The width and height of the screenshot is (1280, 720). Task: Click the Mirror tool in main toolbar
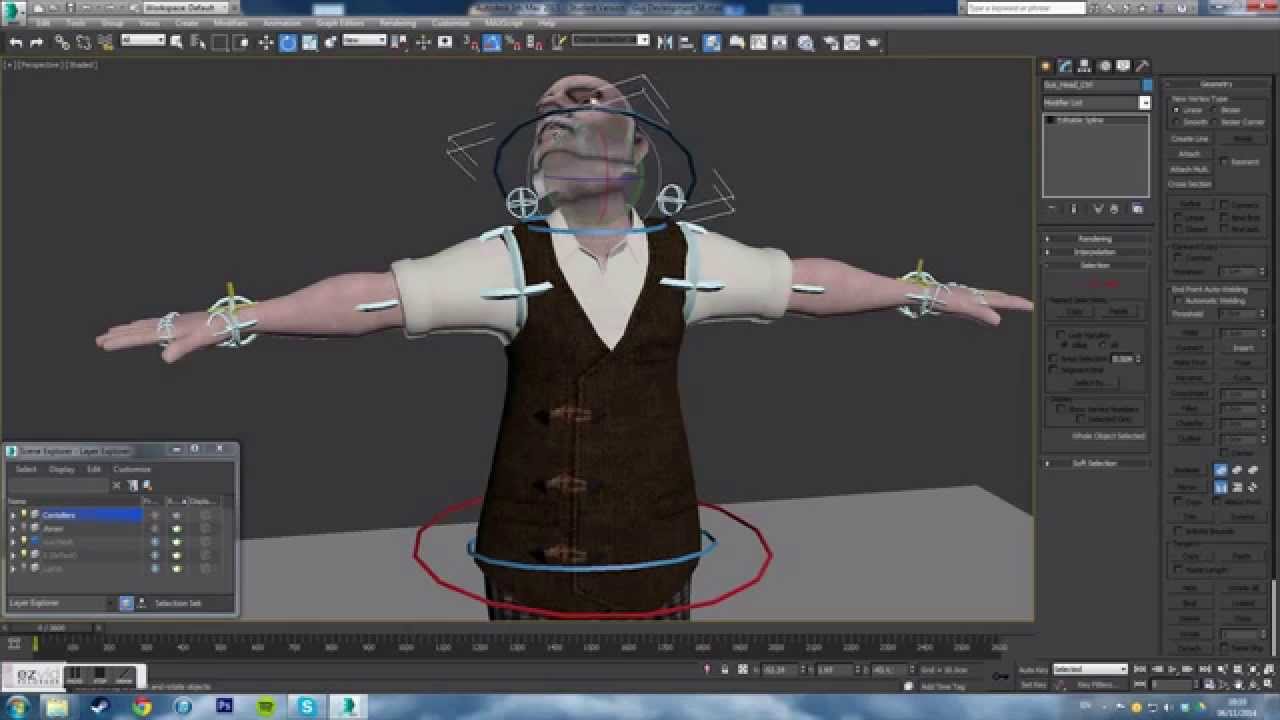(664, 42)
